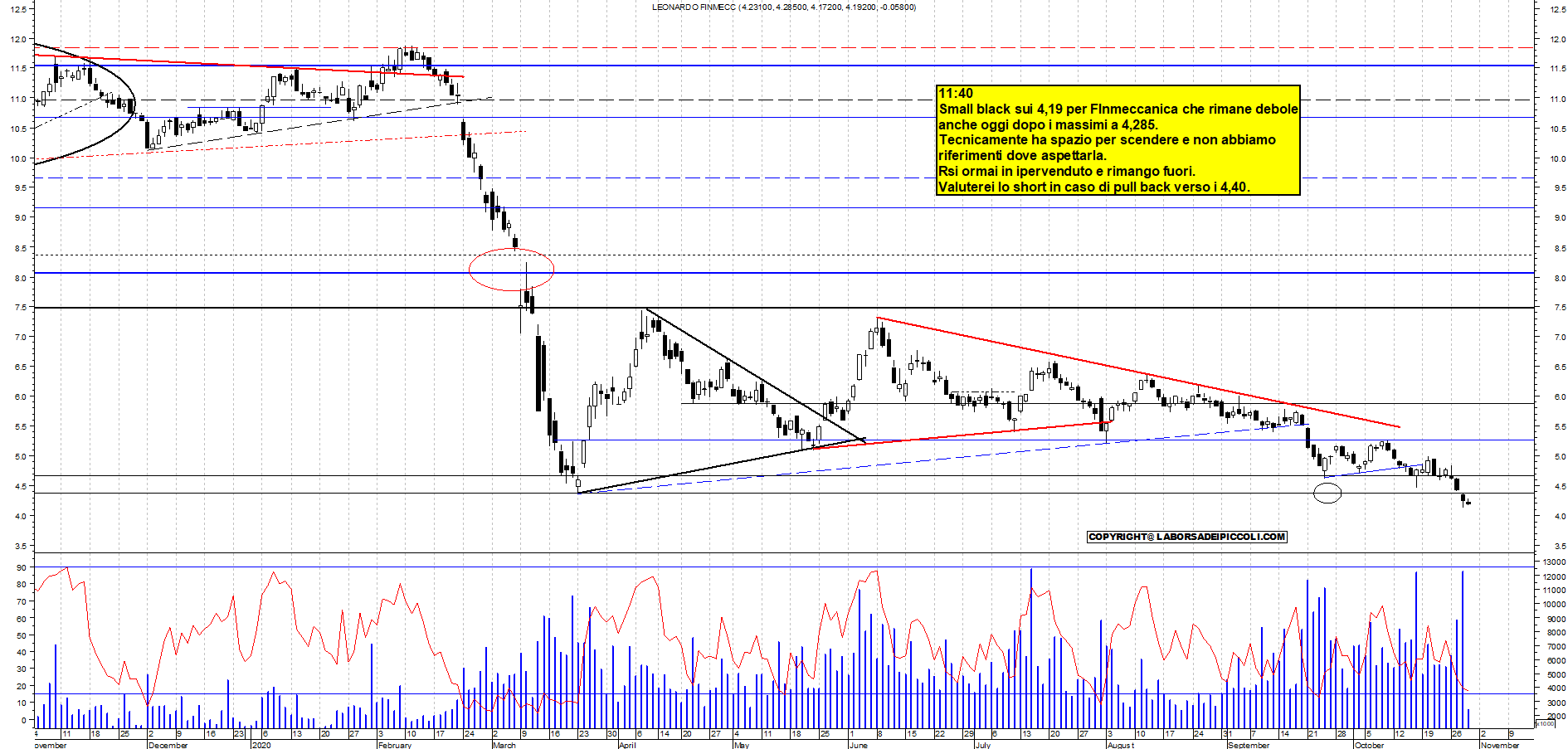Click the "2020" year label on the time axis
Screen dimensions: 1568x749
pyautogui.click(x=261, y=745)
